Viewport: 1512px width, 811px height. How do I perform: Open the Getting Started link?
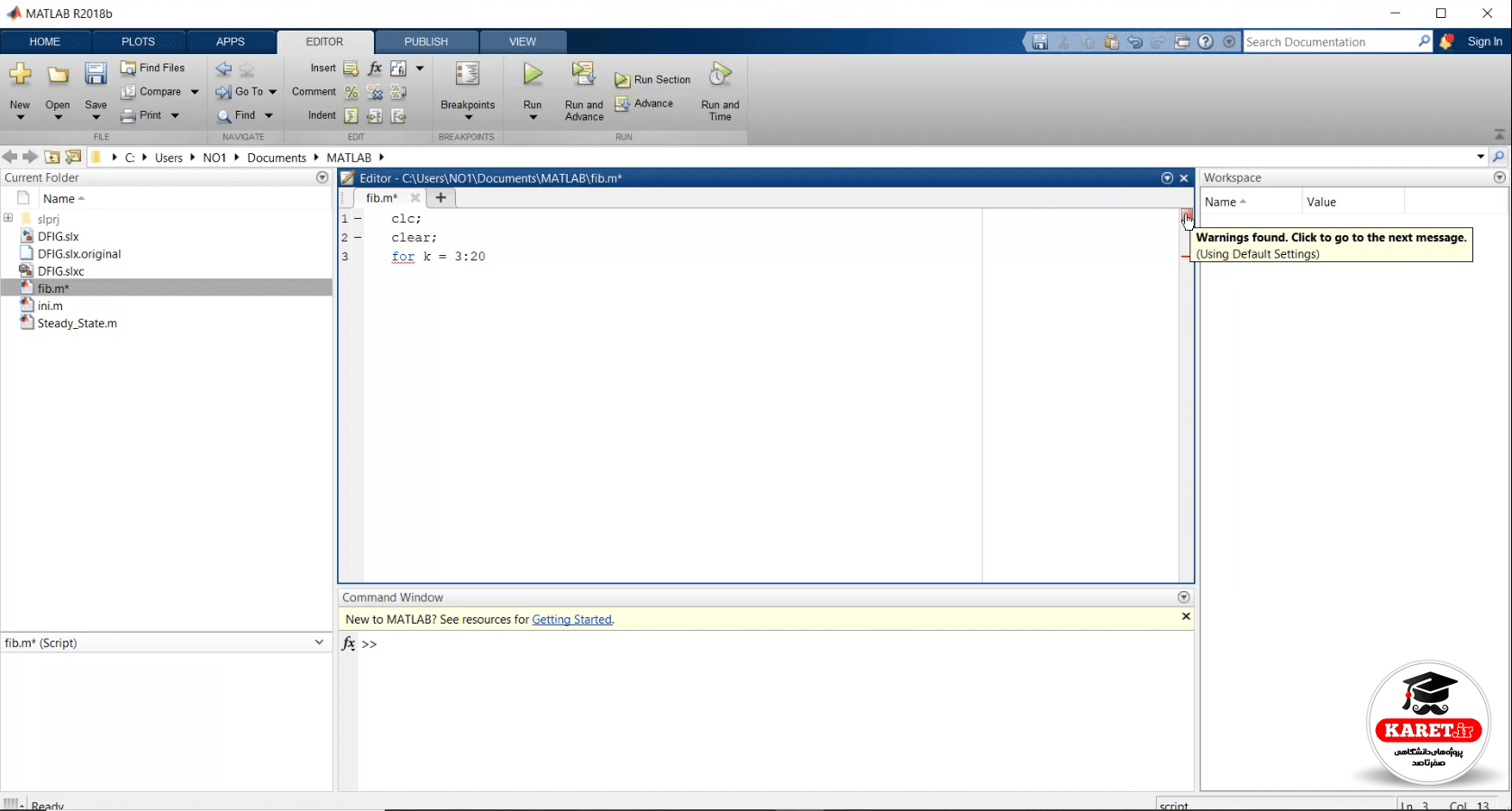(572, 620)
